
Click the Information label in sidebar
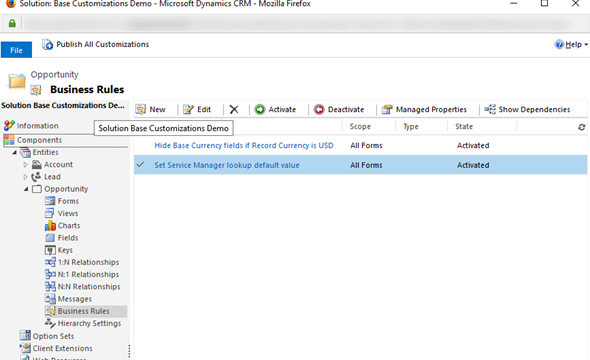38,126
